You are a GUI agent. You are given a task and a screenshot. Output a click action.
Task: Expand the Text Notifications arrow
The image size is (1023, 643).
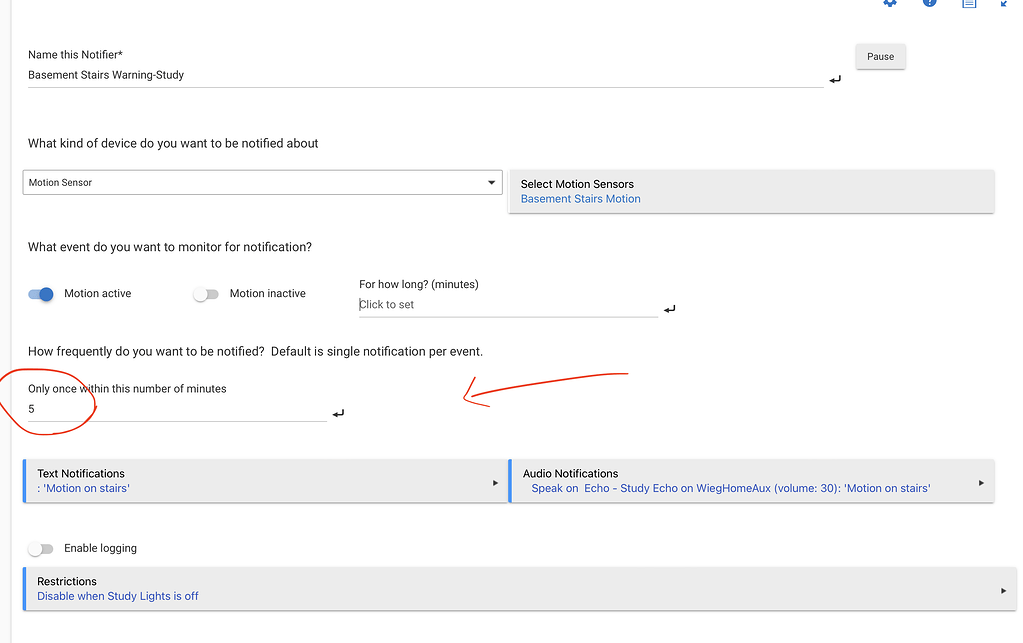tap(495, 483)
